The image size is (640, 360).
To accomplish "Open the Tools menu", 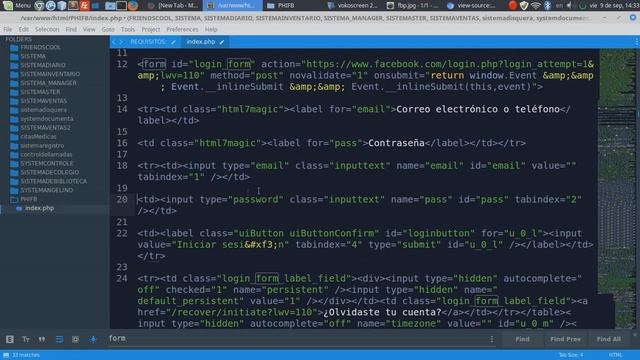I will click(128, 29).
